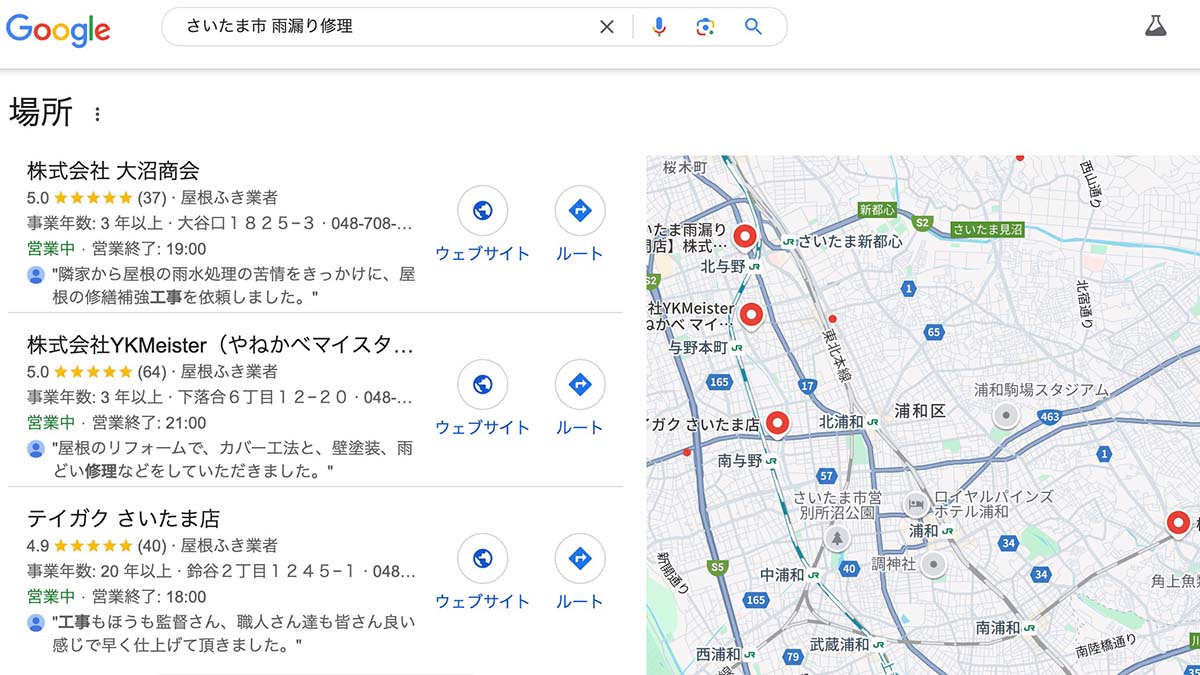Click the さいたま新都心 station label on map
The width and height of the screenshot is (1200, 675).
850,242
